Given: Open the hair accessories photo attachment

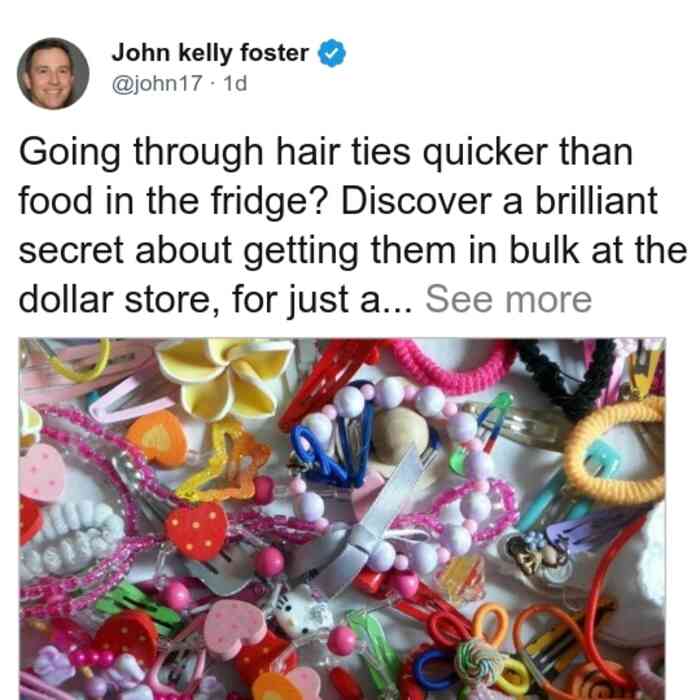Looking at the screenshot, I should point(342,519).
